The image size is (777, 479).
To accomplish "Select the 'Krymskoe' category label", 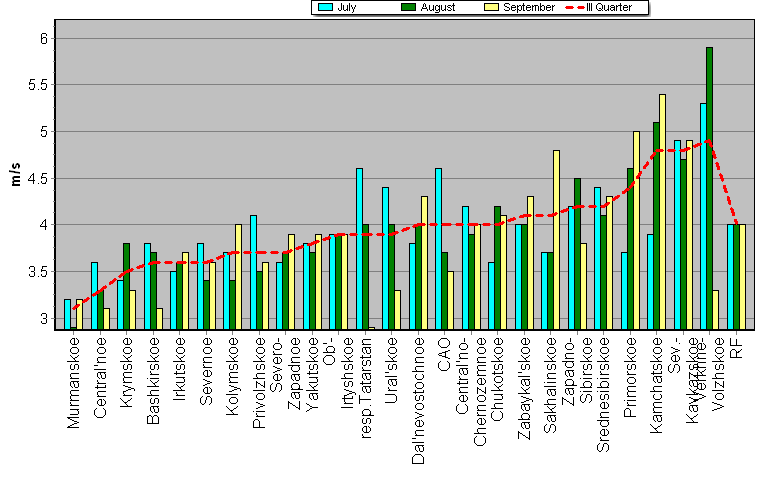I will pyautogui.click(x=127, y=373).
